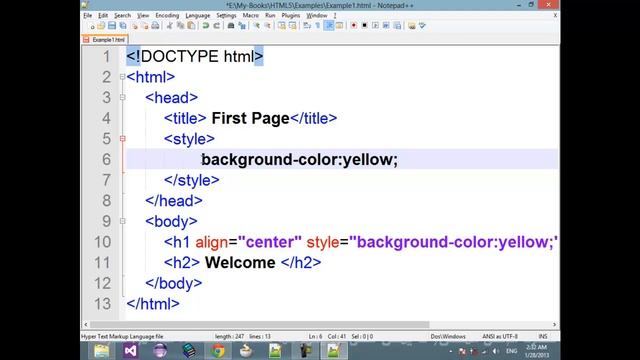Open Google Chrome from the taskbar
Screen dimensions: 640x360
(218, 351)
